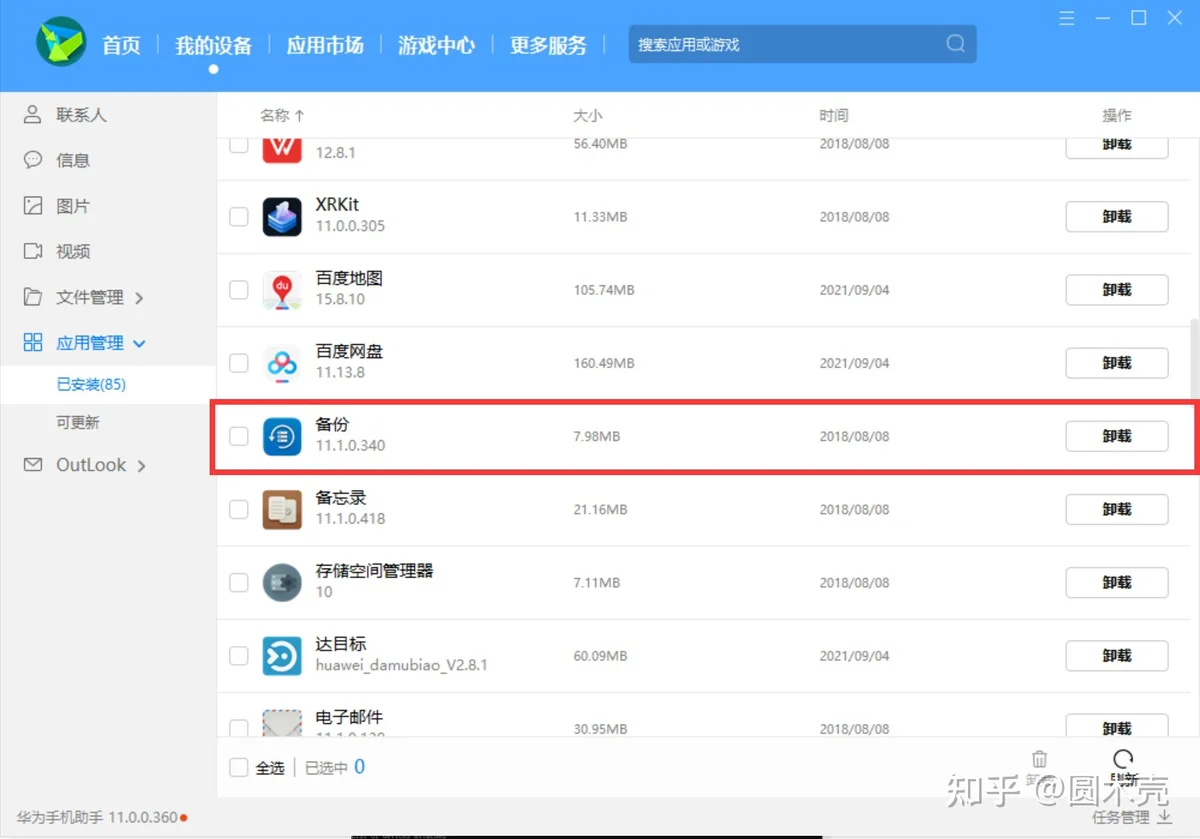Click the 大小 column header

(588, 115)
